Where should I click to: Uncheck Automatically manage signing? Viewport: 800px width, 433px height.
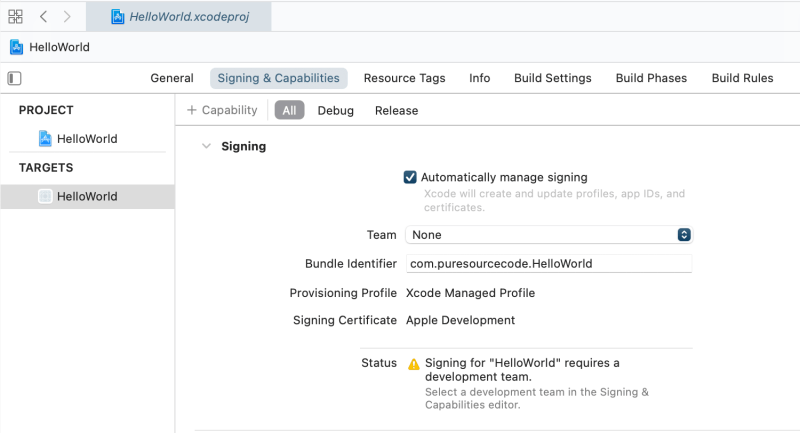pyautogui.click(x=410, y=177)
